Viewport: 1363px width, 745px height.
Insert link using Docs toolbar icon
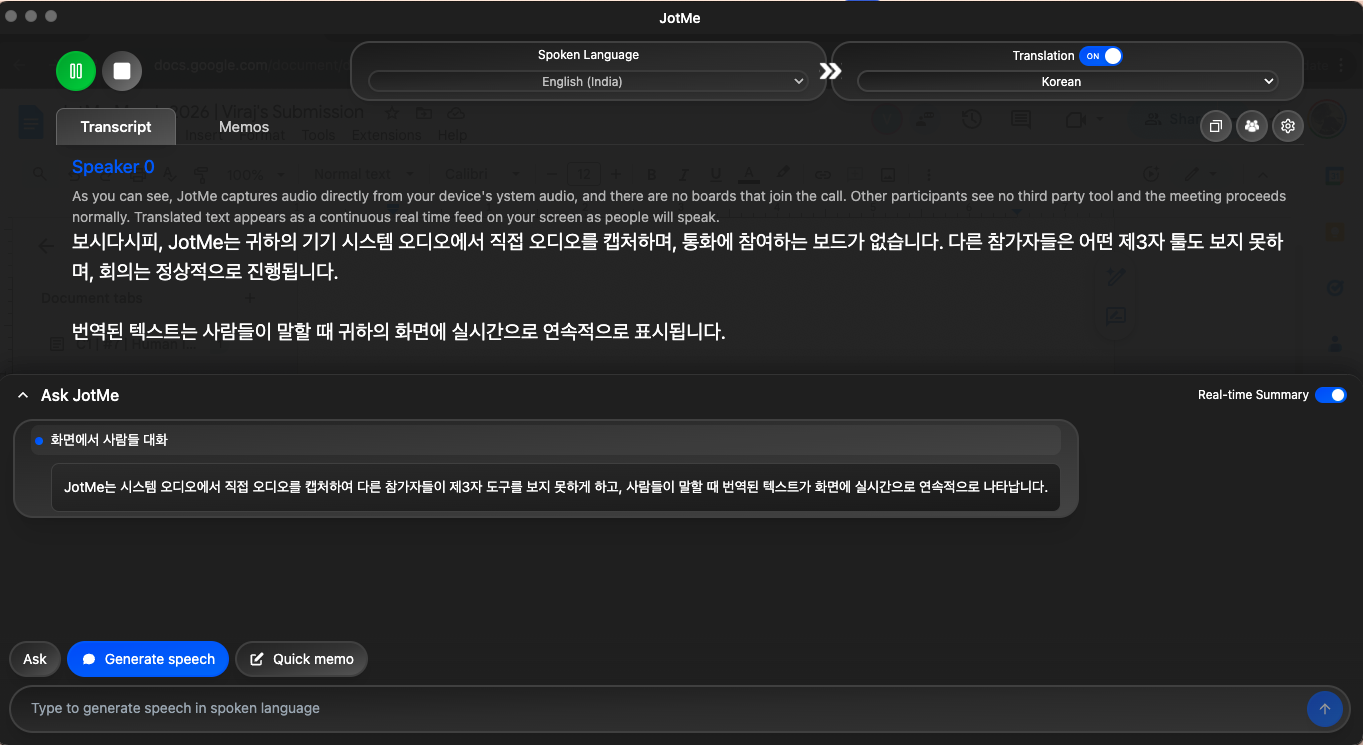pyautogui.click(x=823, y=173)
